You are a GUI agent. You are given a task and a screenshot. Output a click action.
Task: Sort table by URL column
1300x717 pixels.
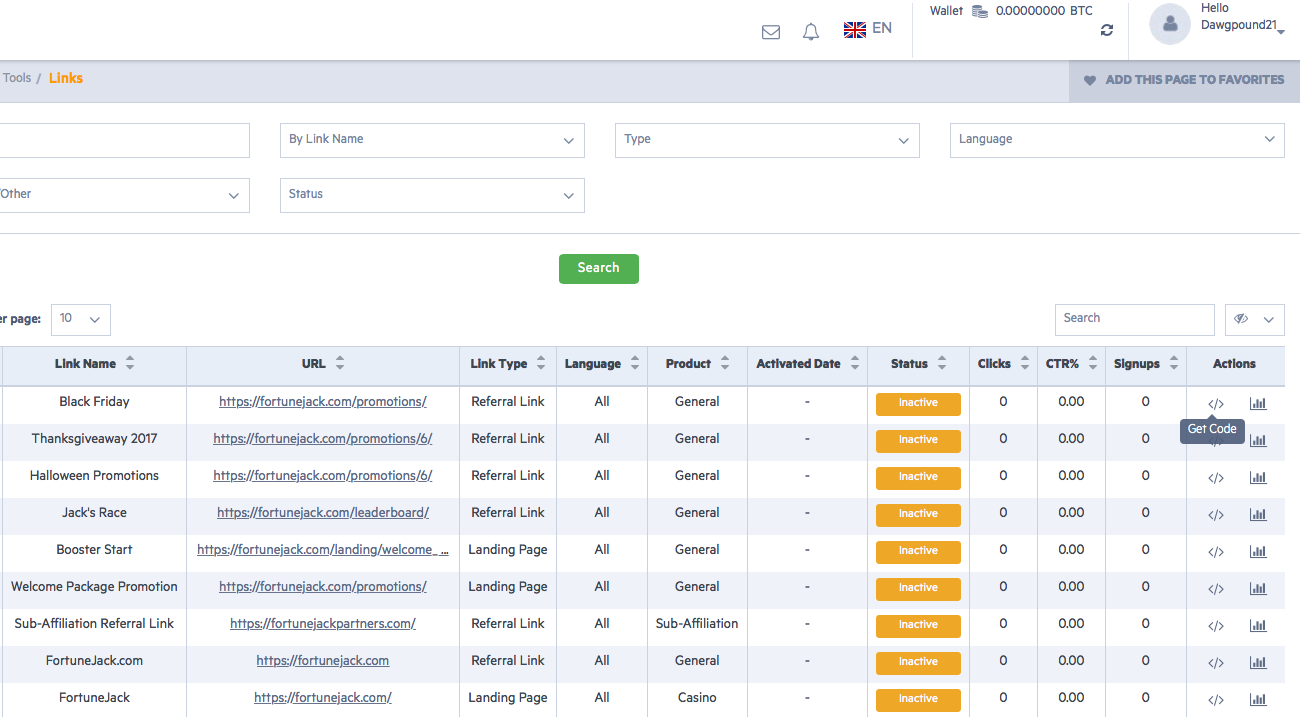coord(340,364)
